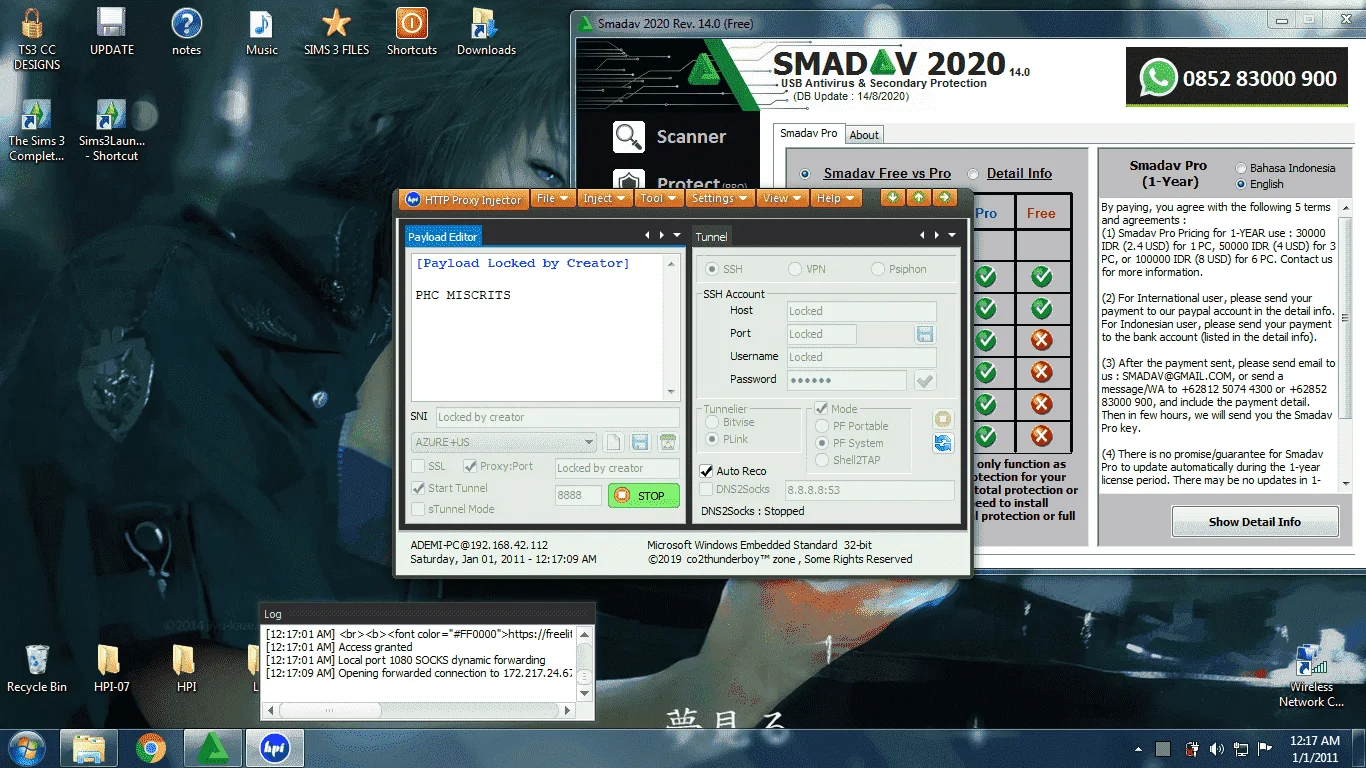This screenshot has width=1366, height=768.
Task: Click the orange stop icon beside Mode group
Action: point(942,419)
